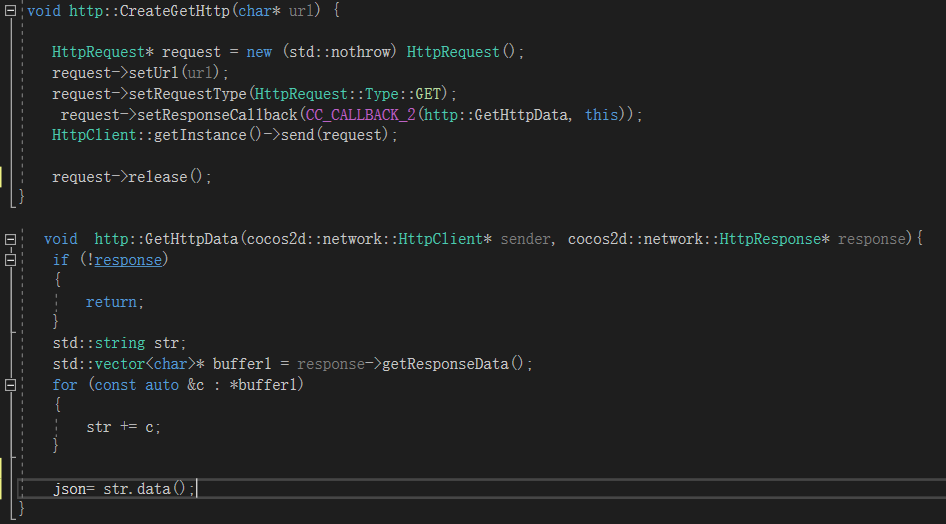The height and width of the screenshot is (524, 946).
Task: Click the 'CreateGetHttp' function name
Action: [174, 11]
